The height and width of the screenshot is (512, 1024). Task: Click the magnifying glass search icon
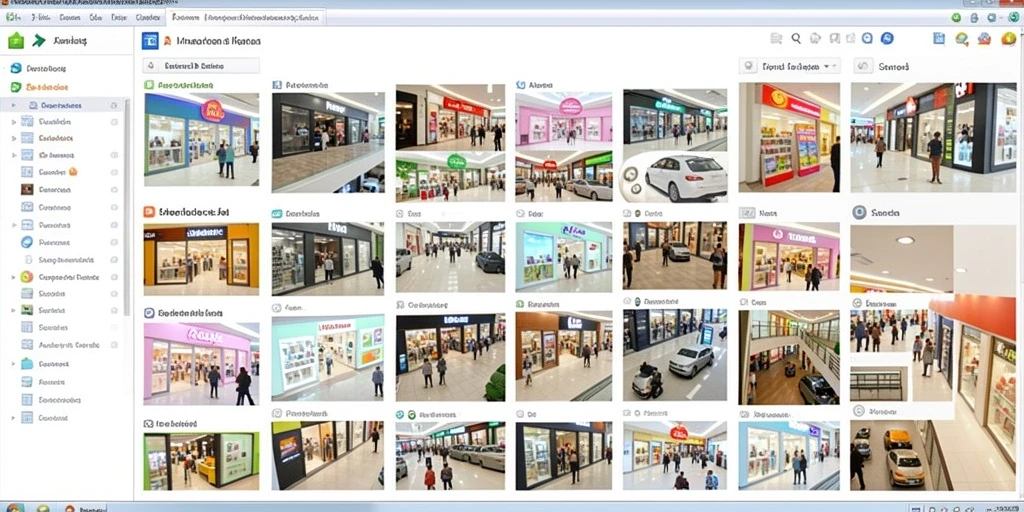coord(796,39)
